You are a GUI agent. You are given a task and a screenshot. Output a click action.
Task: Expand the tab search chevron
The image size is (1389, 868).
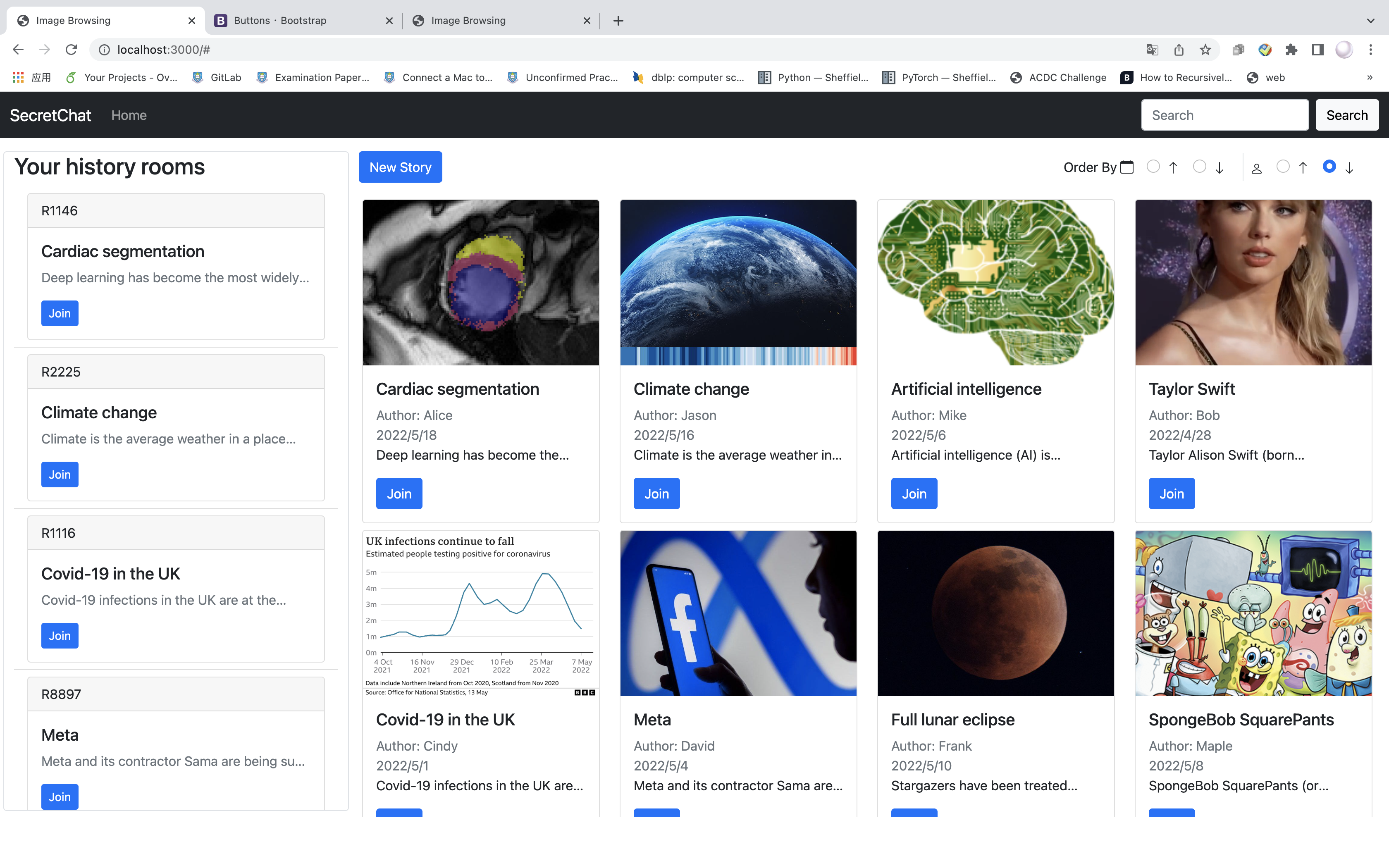click(1371, 21)
